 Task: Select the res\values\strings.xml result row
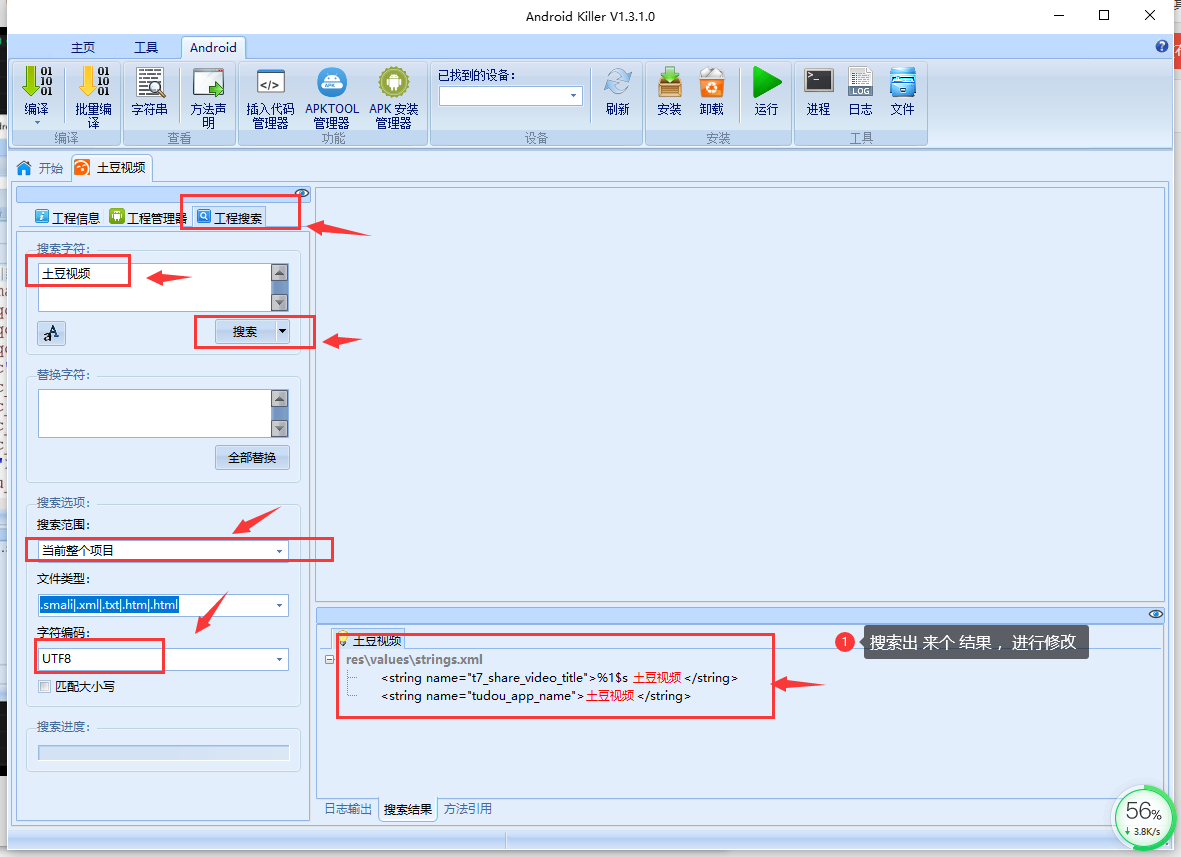tap(414, 660)
